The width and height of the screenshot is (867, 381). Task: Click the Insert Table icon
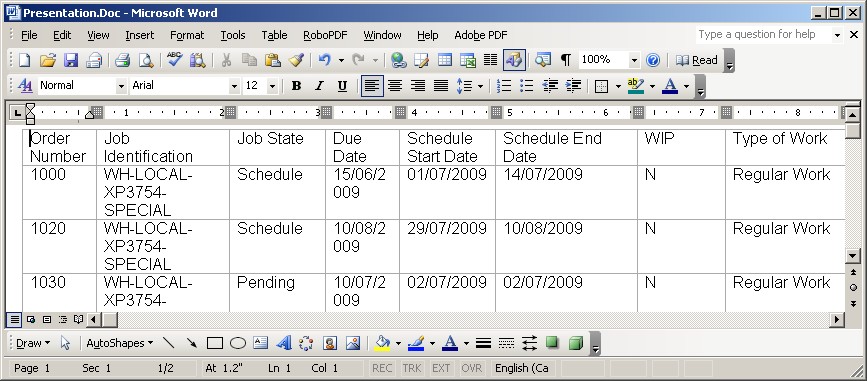tap(445, 60)
